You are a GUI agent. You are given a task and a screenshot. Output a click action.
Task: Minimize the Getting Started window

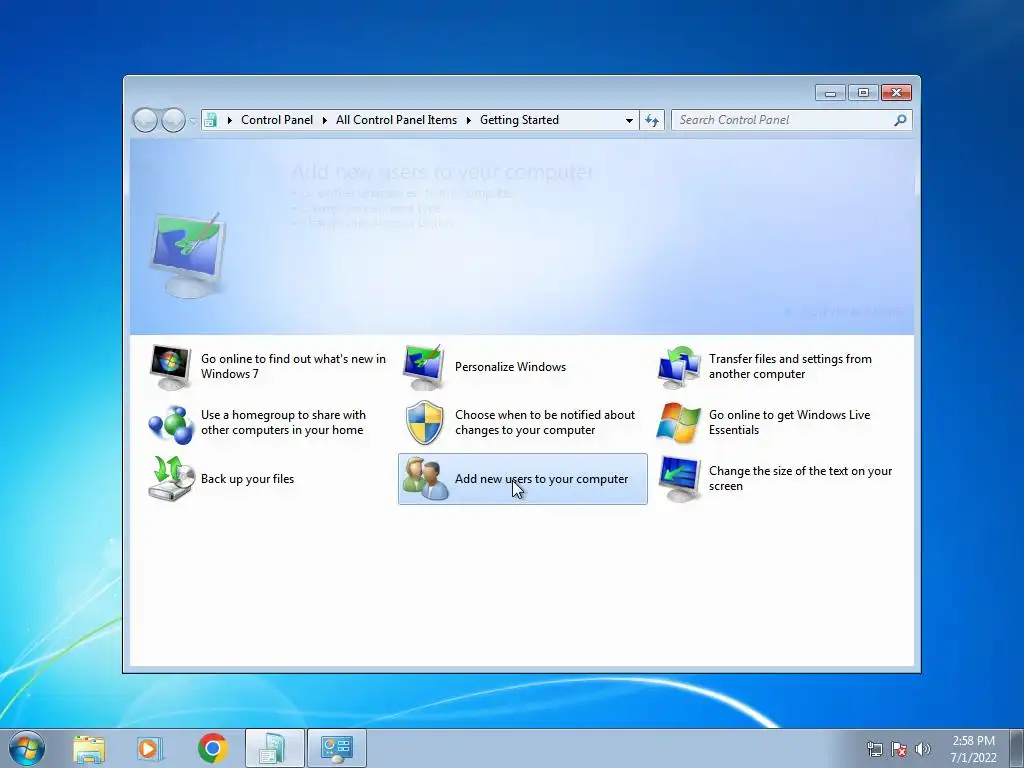click(831, 93)
